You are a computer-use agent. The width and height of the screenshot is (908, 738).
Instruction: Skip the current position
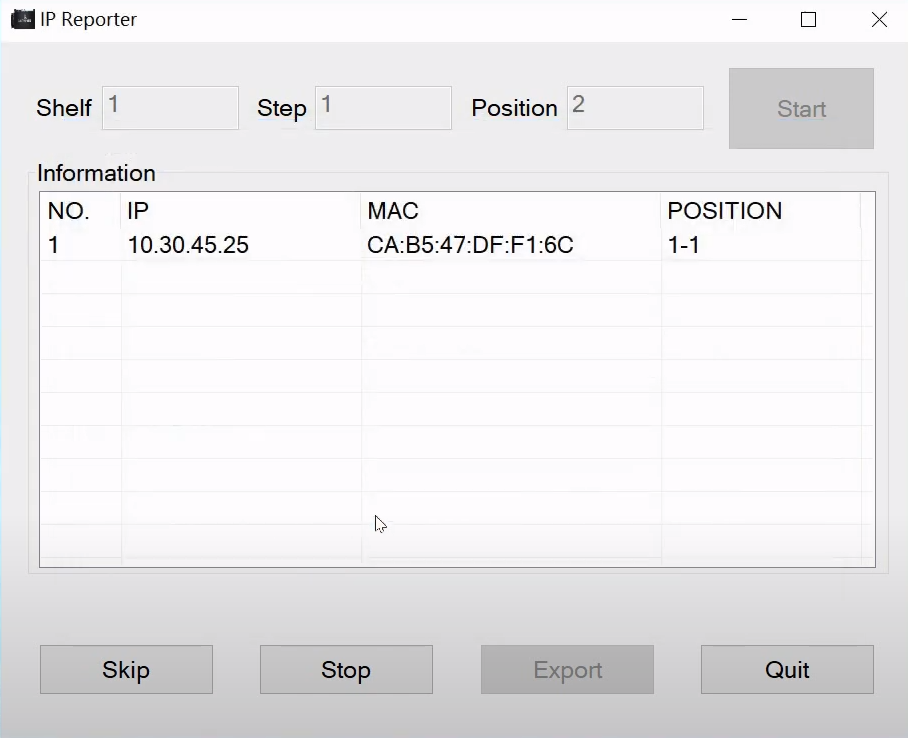(x=126, y=670)
